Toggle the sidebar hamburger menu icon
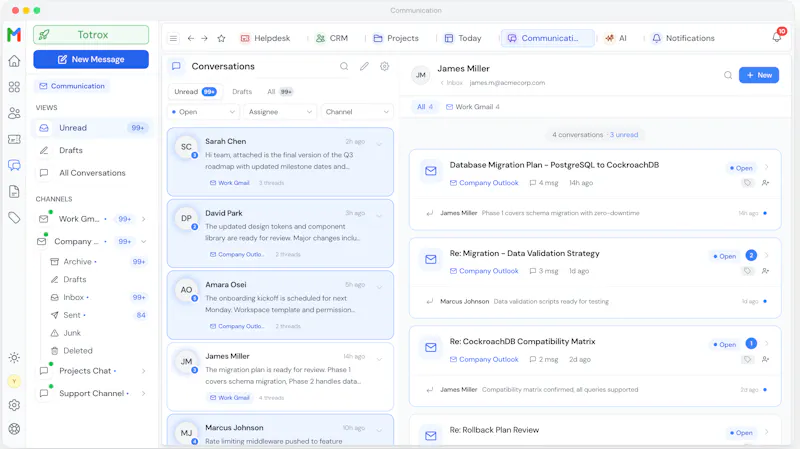Viewport: 800px width, 449px height. [173, 38]
